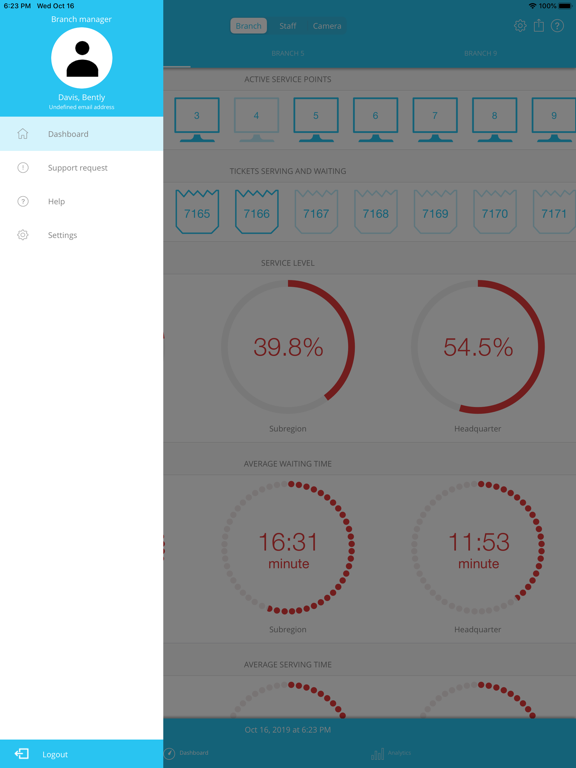The height and width of the screenshot is (768, 576).
Task: Click the home icon beside Dashboard
Action: [23, 134]
